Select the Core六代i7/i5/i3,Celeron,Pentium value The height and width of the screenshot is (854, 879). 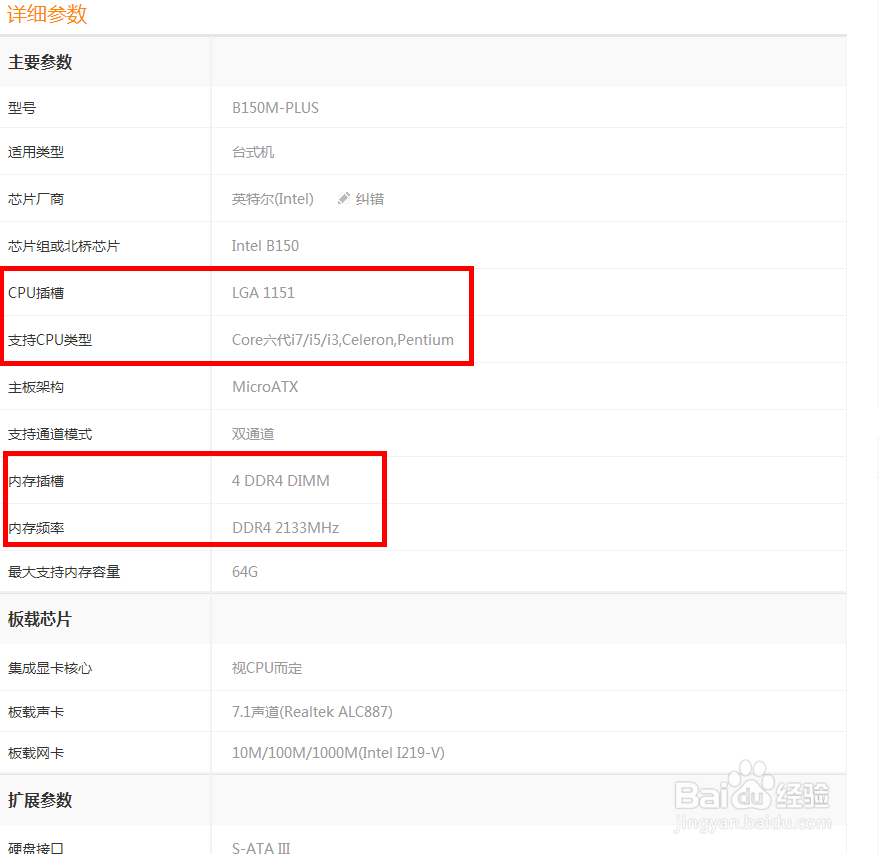343,340
